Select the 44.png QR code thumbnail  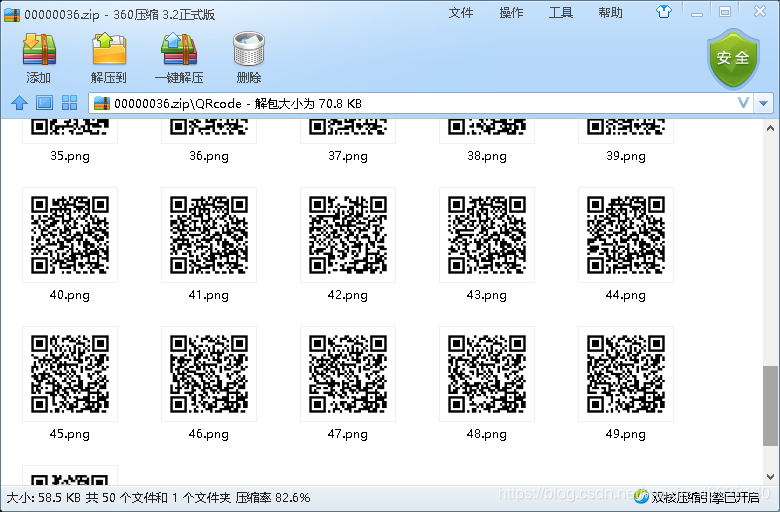tap(626, 235)
